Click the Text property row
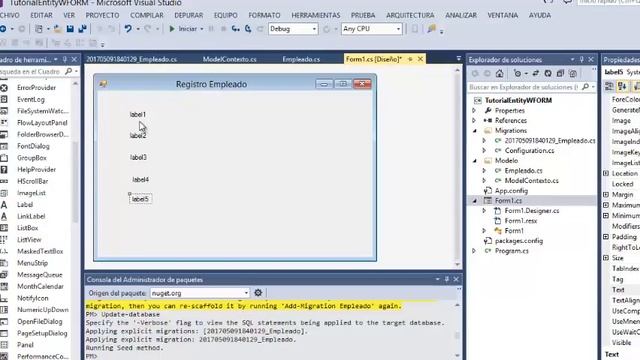Screen dimensions: 640x360 pos(621,290)
